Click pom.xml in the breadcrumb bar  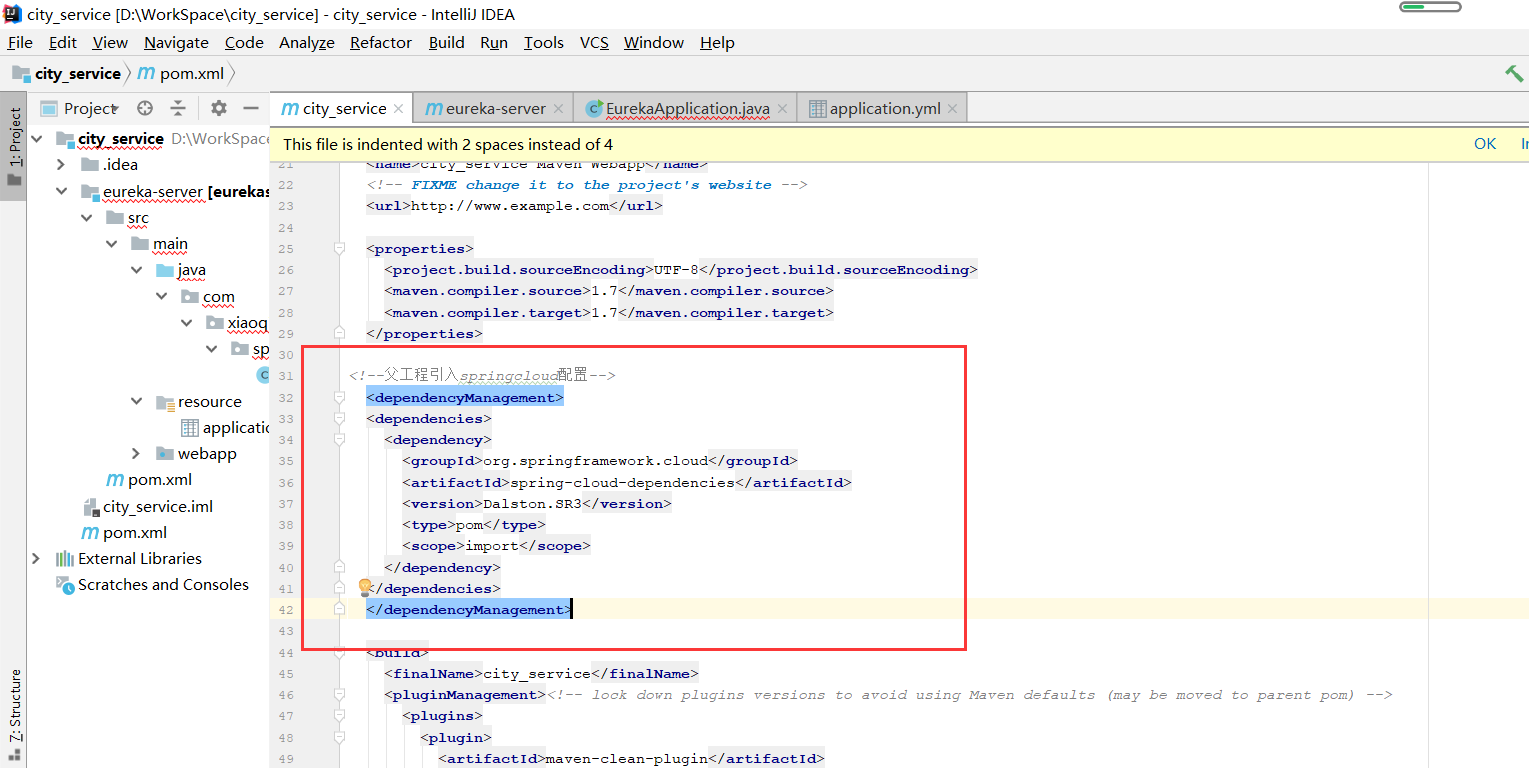pyautogui.click(x=181, y=73)
